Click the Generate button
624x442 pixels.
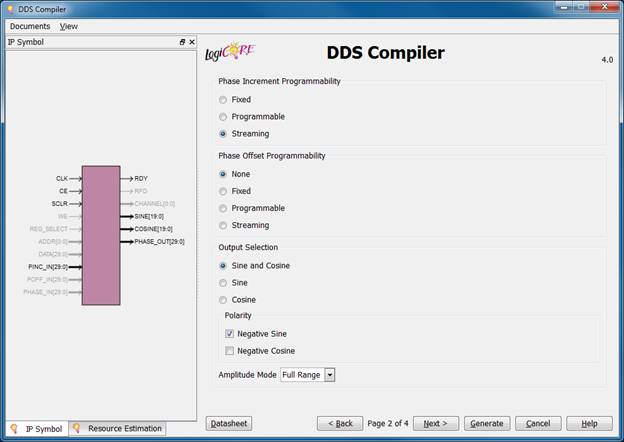[487, 424]
